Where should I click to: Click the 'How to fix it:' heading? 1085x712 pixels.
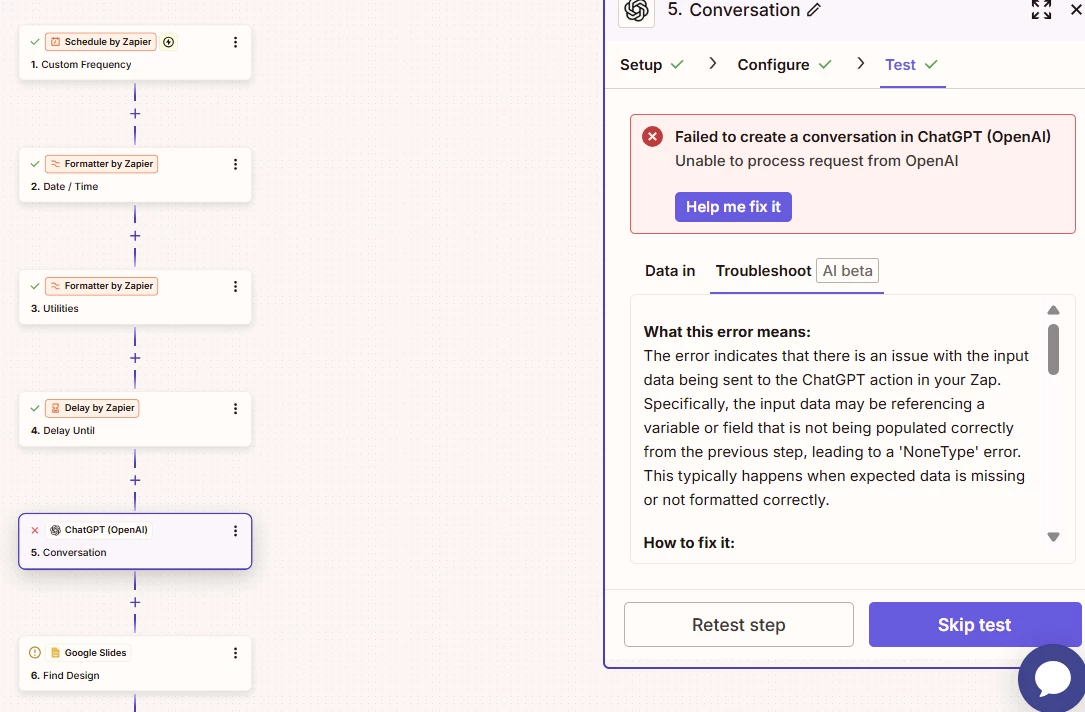[x=689, y=542]
